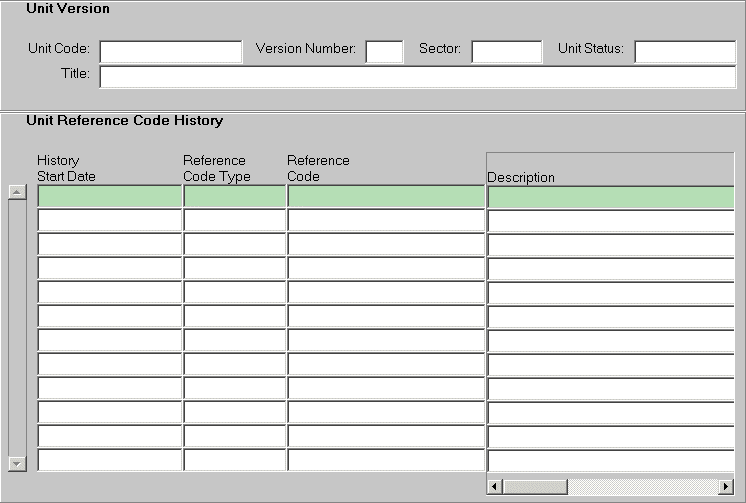Select last row Reference Code cell
The width and height of the screenshot is (746, 503).
click(x=386, y=461)
